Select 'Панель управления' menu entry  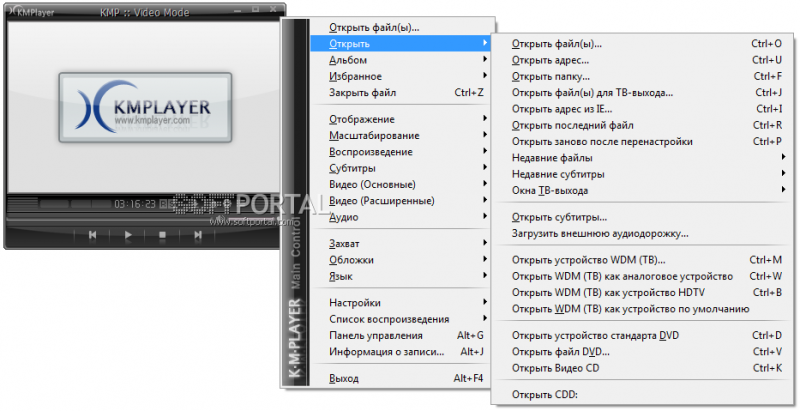click(399, 336)
